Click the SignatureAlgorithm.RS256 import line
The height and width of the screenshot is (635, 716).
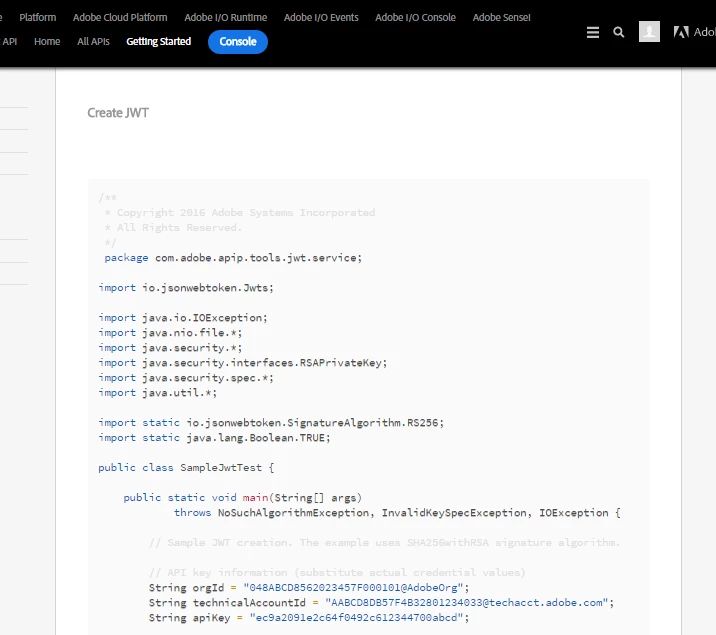pyautogui.click(x=271, y=423)
